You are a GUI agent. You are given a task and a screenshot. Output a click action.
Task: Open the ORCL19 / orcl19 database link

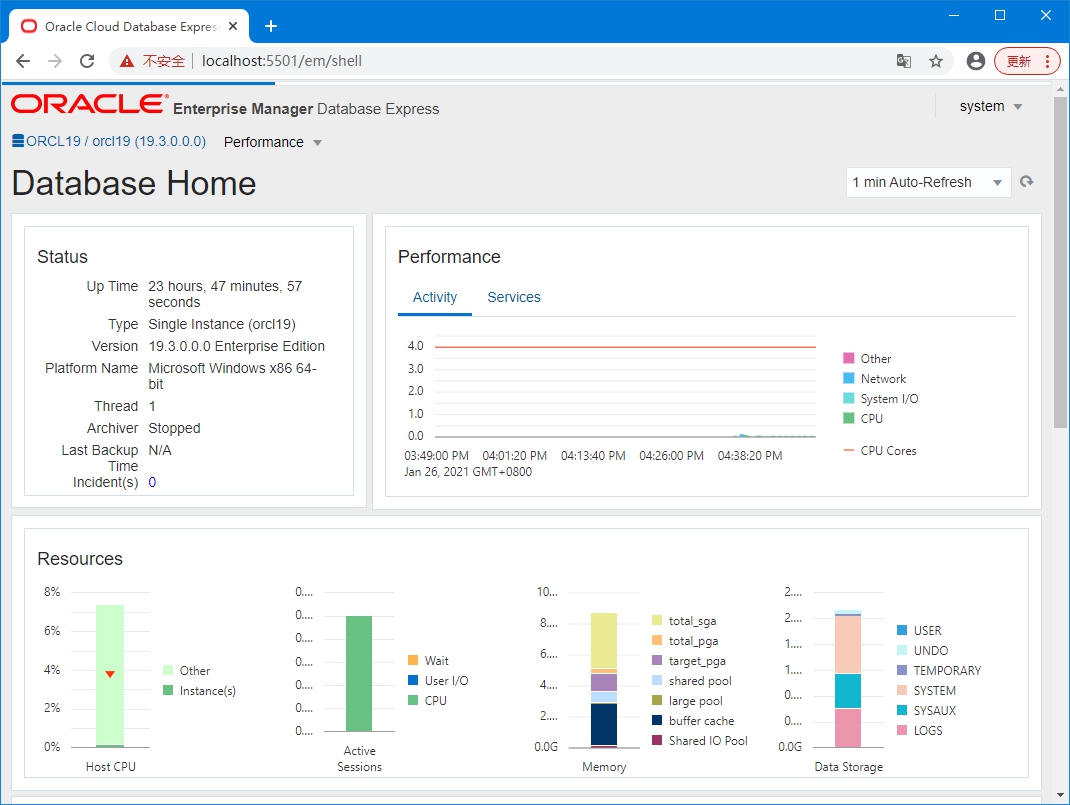[116, 142]
